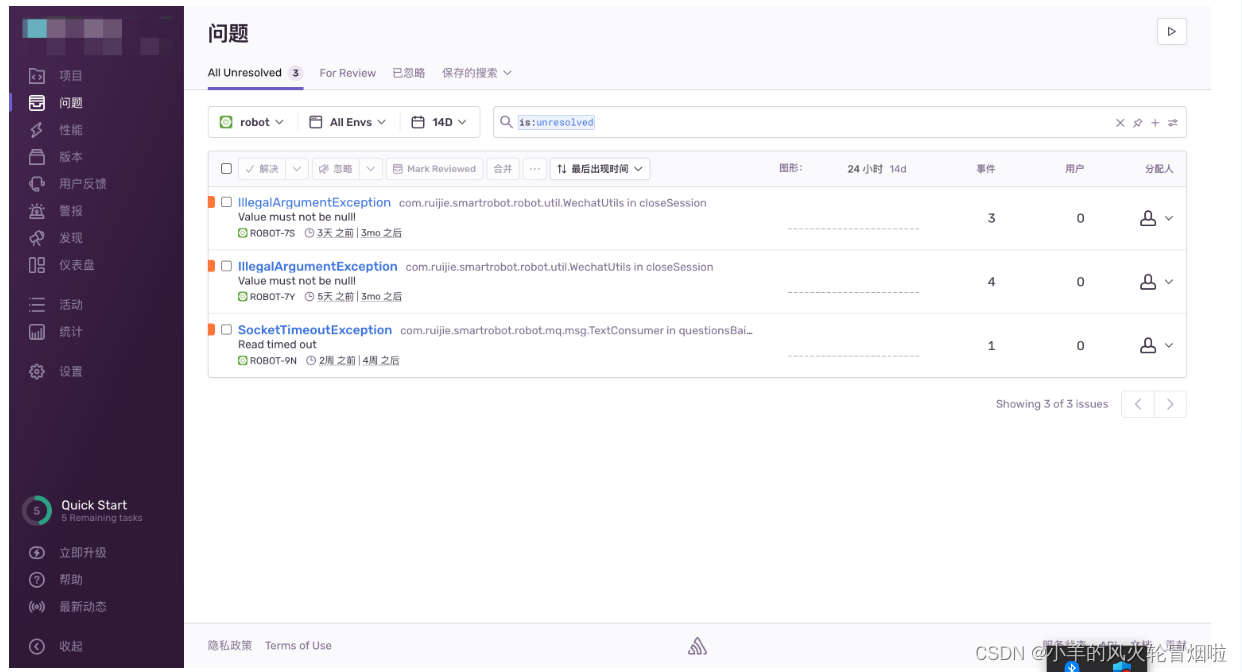Switch graph to 24 小时
Image resolution: width=1242 pixels, height=672 pixels.
pos(864,169)
